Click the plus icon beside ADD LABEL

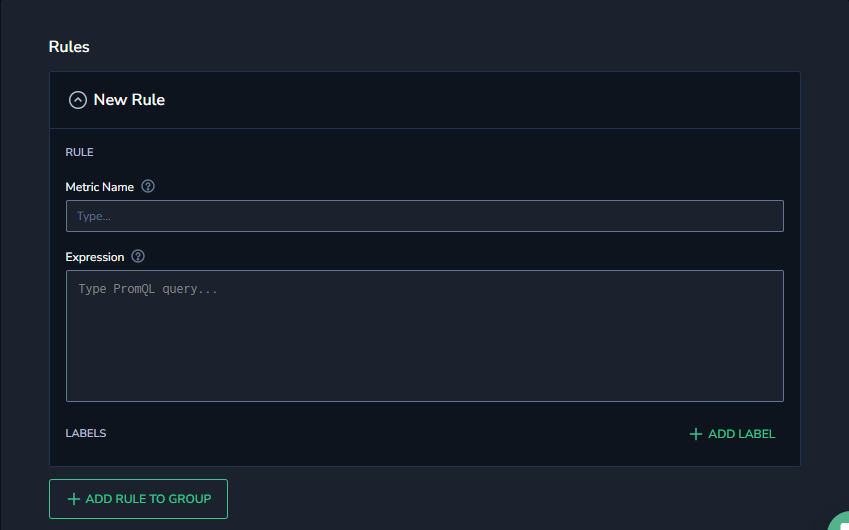[695, 434]
